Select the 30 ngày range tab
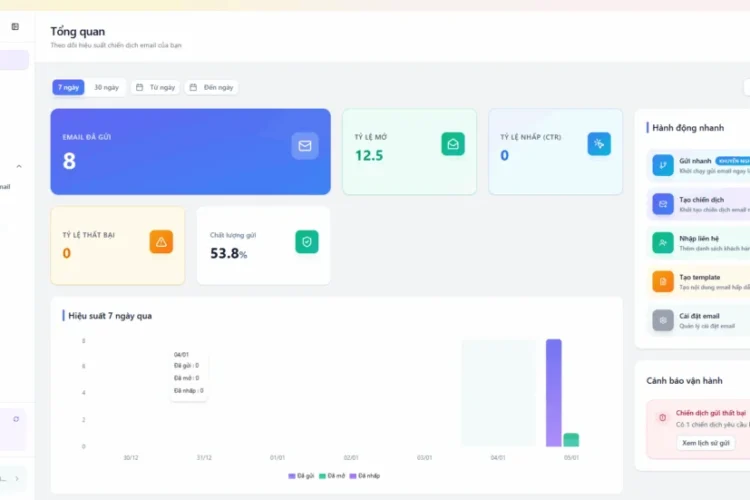750x500 pixels. [x=106, y=87]
